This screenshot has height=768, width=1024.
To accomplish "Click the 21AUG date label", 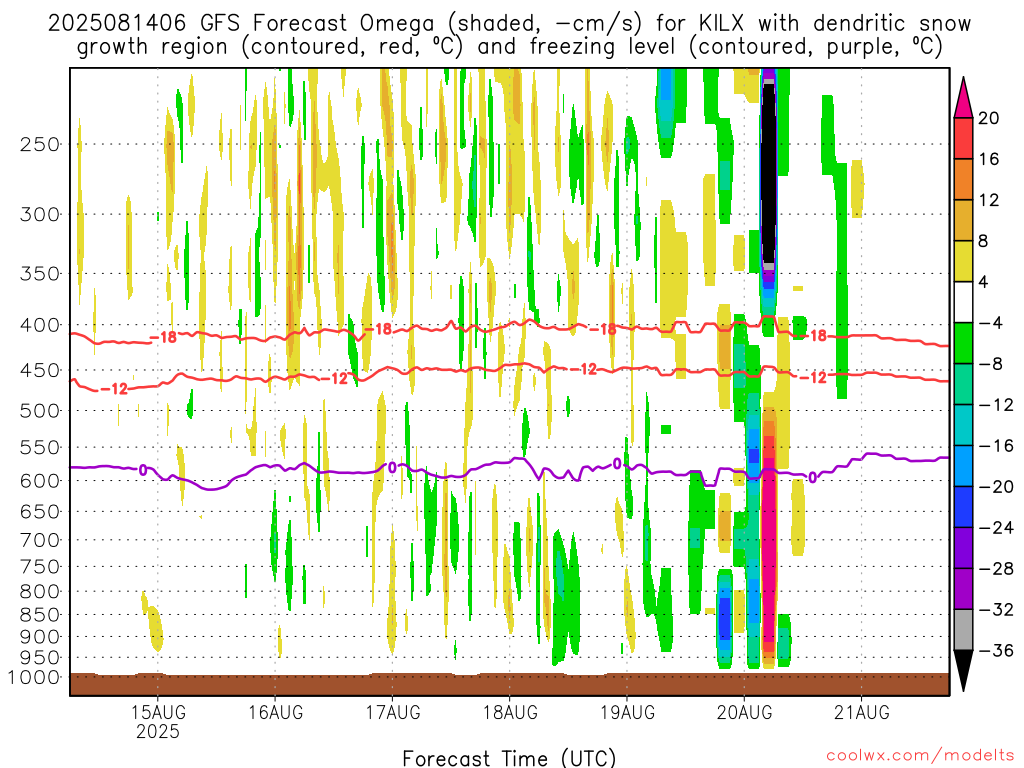I will pos(861,712).
